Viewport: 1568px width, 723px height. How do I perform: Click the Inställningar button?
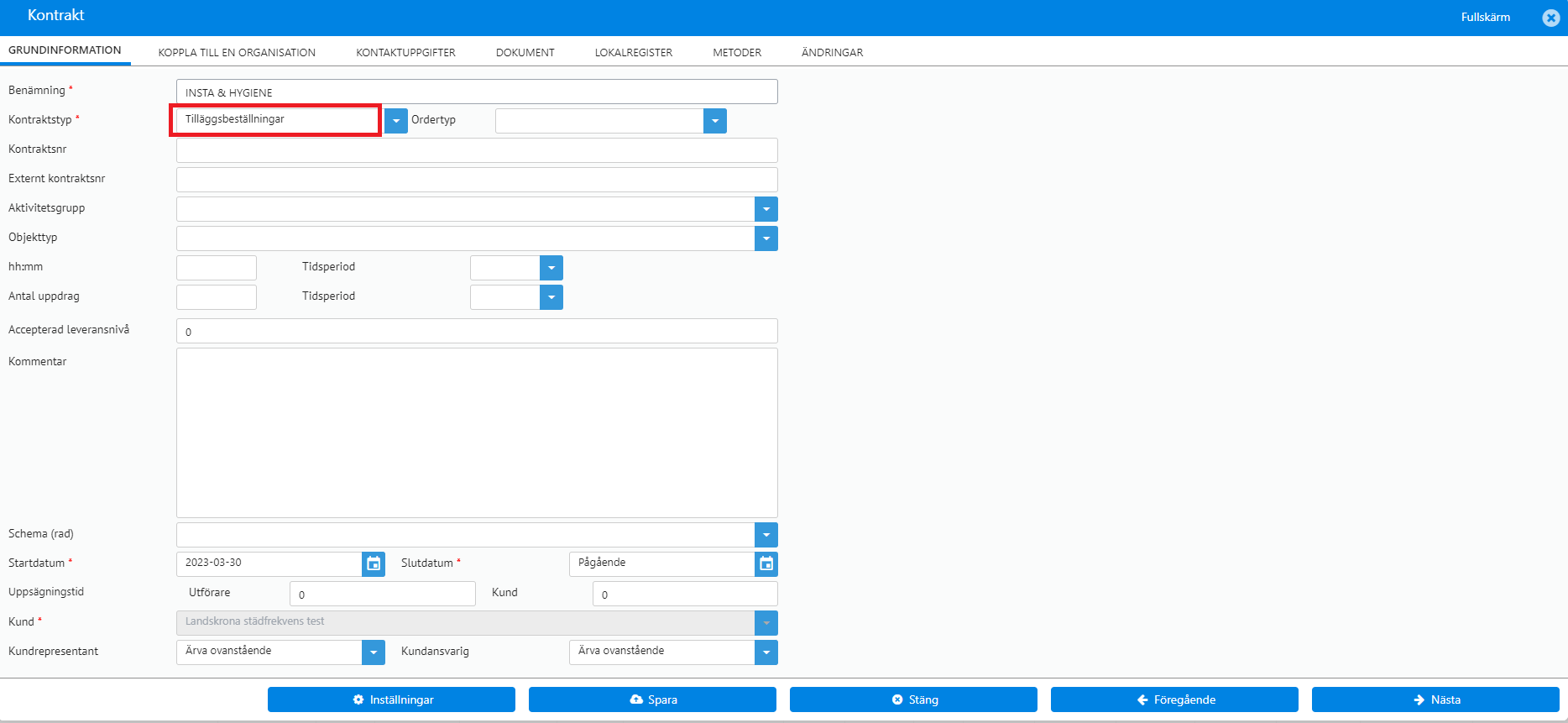coord(391,699)
